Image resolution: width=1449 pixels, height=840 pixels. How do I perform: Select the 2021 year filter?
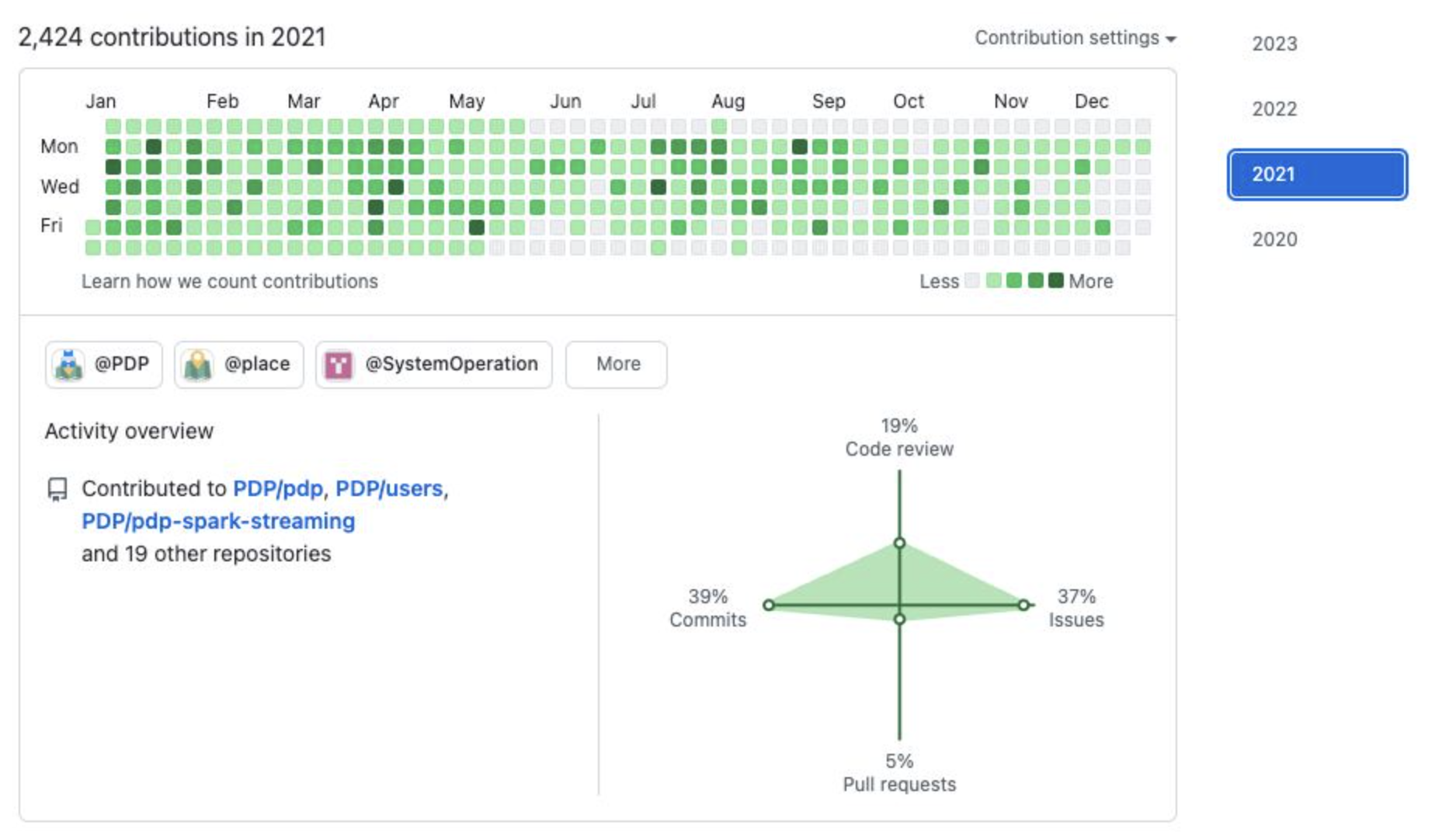click(1317, 175)
